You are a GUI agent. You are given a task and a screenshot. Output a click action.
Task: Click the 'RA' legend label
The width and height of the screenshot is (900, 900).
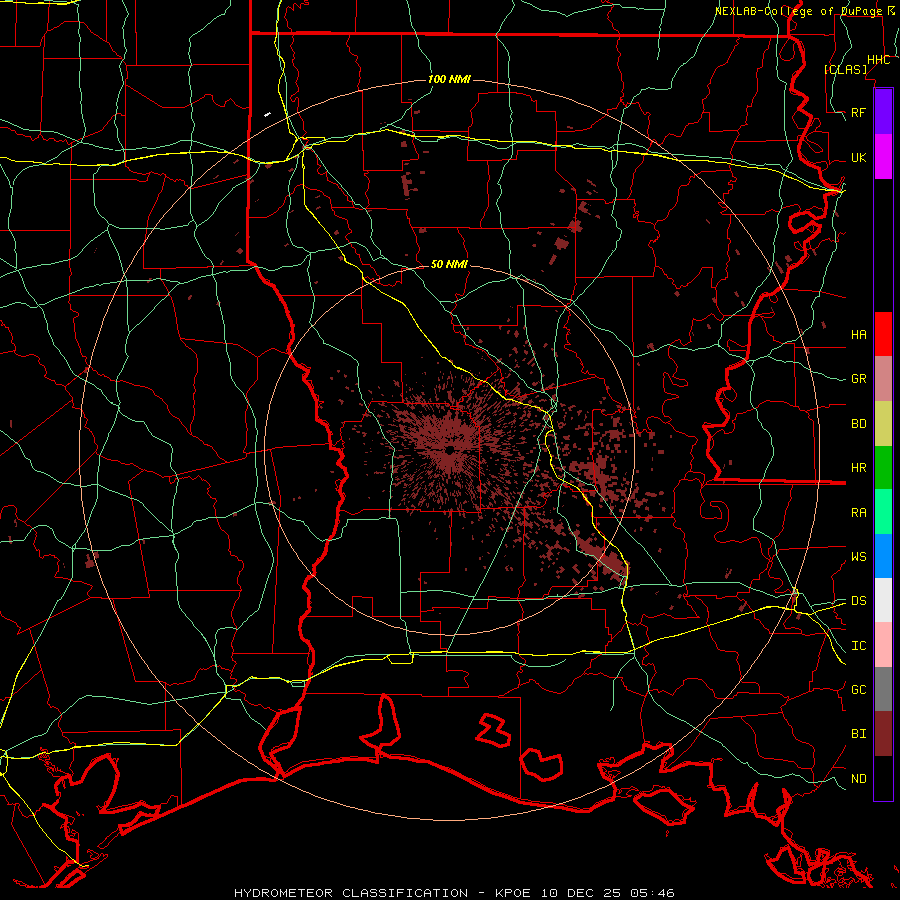click(x=858, y=513)
